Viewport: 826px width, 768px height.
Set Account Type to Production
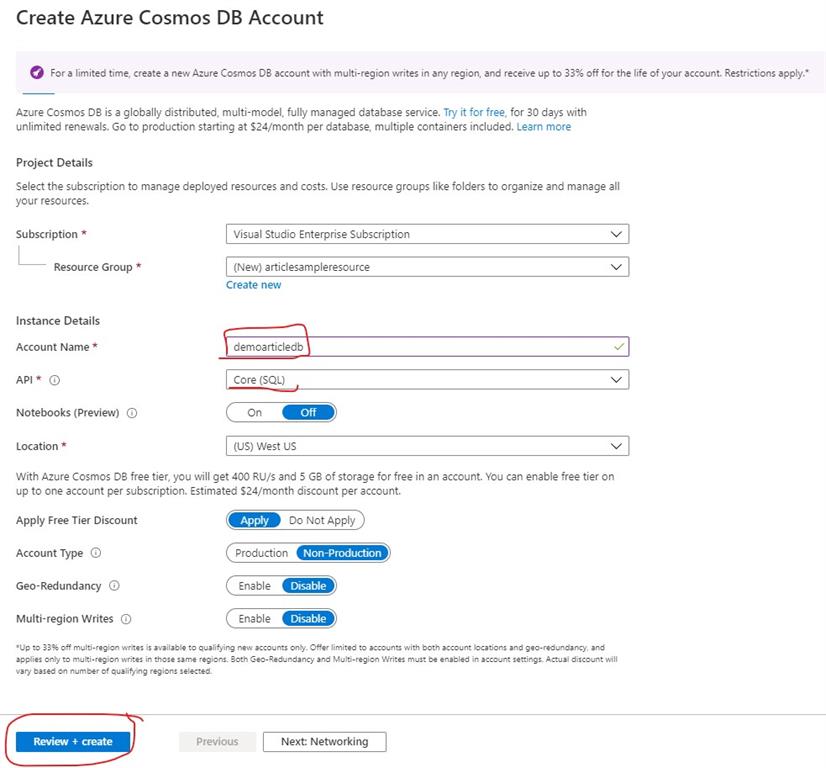click(261, 553)
